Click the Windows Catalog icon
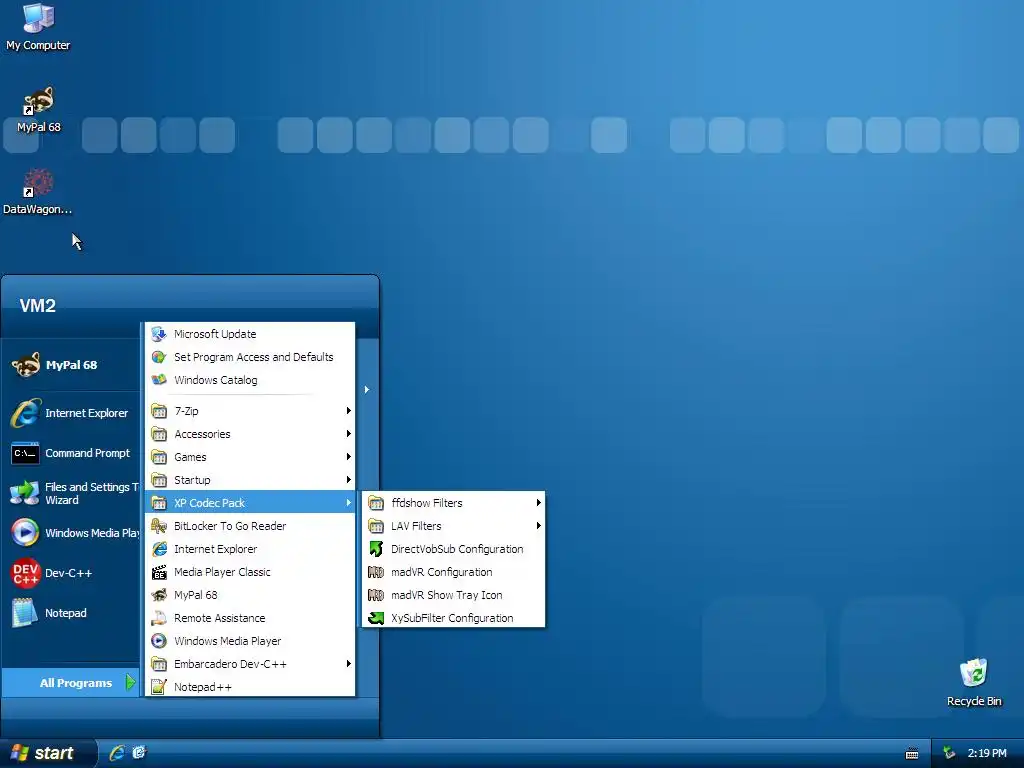This screenshot has width=1024, height=768. 159,380
